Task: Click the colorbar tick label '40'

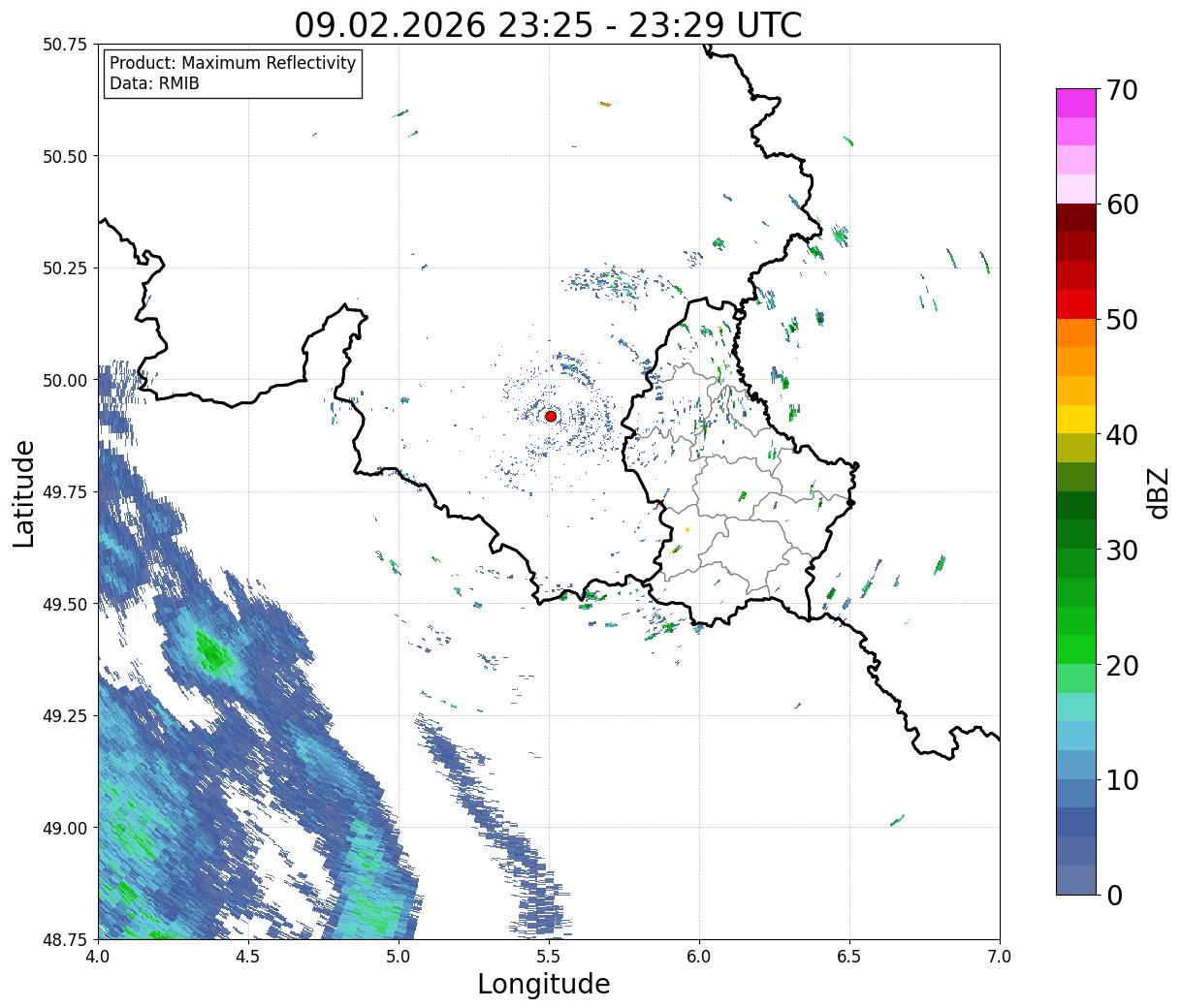Action: point(1121,434)
